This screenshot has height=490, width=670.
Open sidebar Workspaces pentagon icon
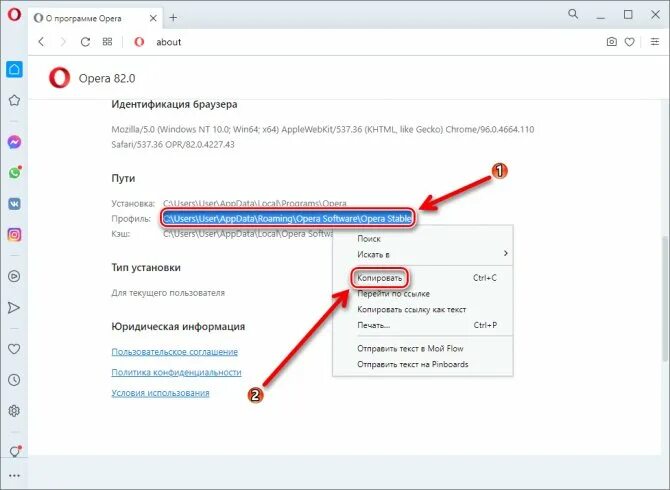click(x=14, y=100)
